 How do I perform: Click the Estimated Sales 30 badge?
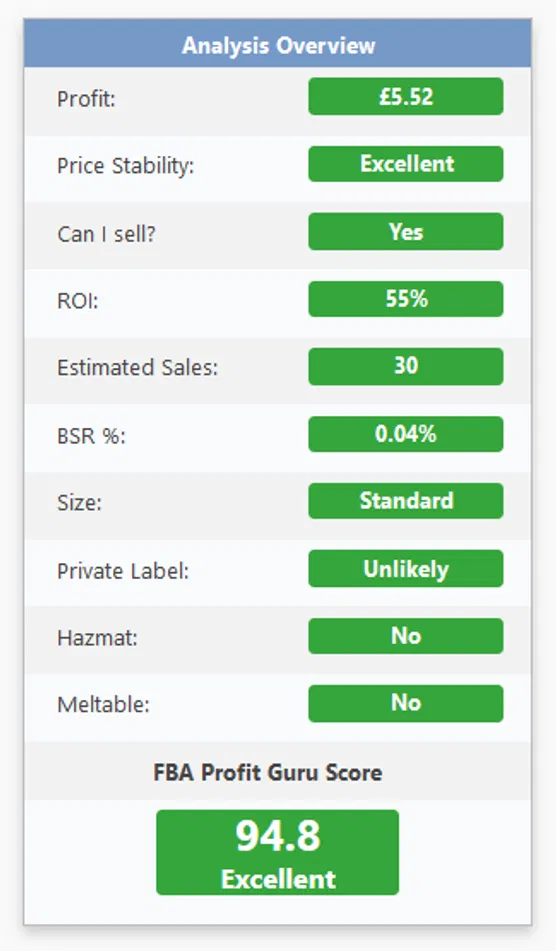tap(406, 366)
